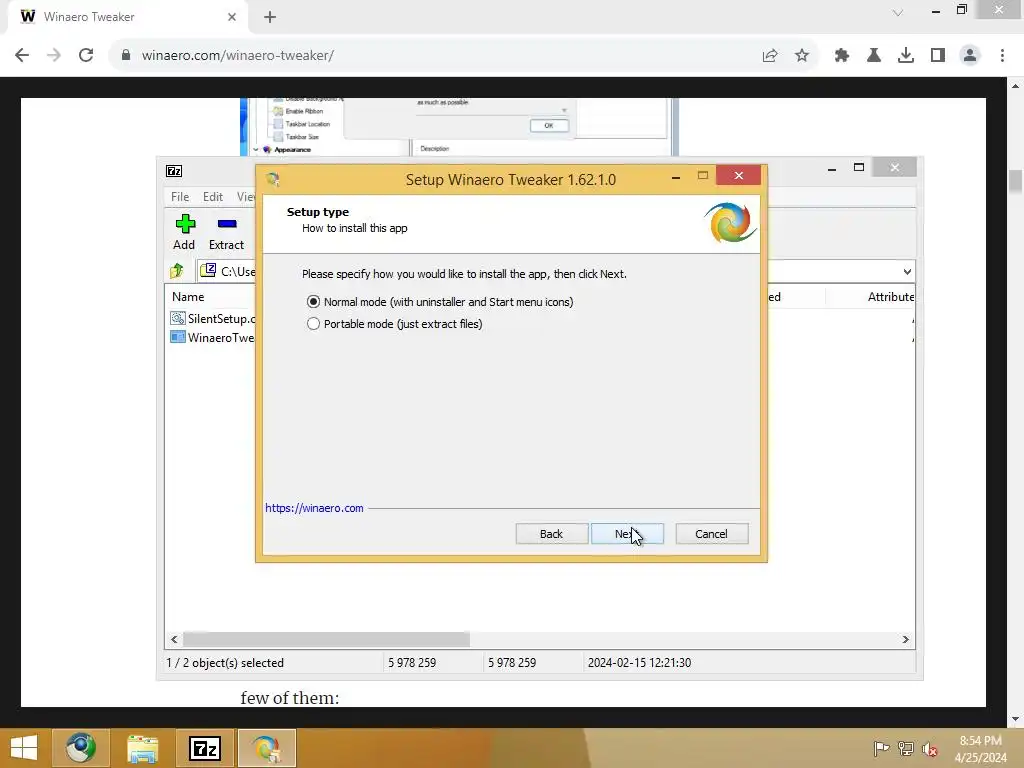Switch to Winaero setup in taskbar

pyautogui.click(x=266, y=748)
